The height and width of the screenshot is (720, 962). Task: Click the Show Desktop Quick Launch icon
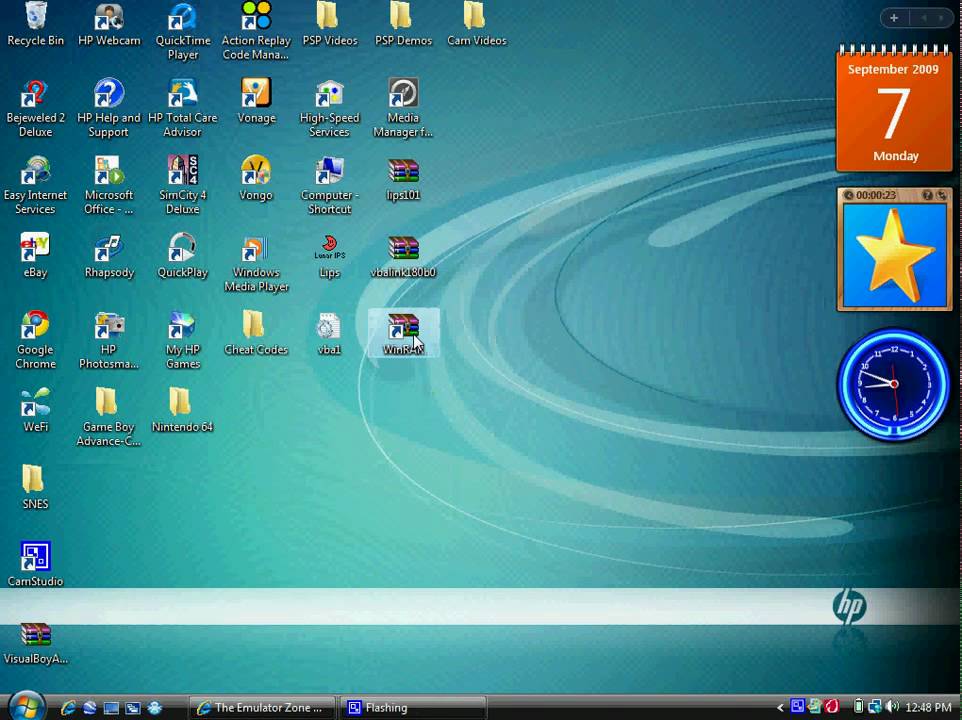coord(111,708)
